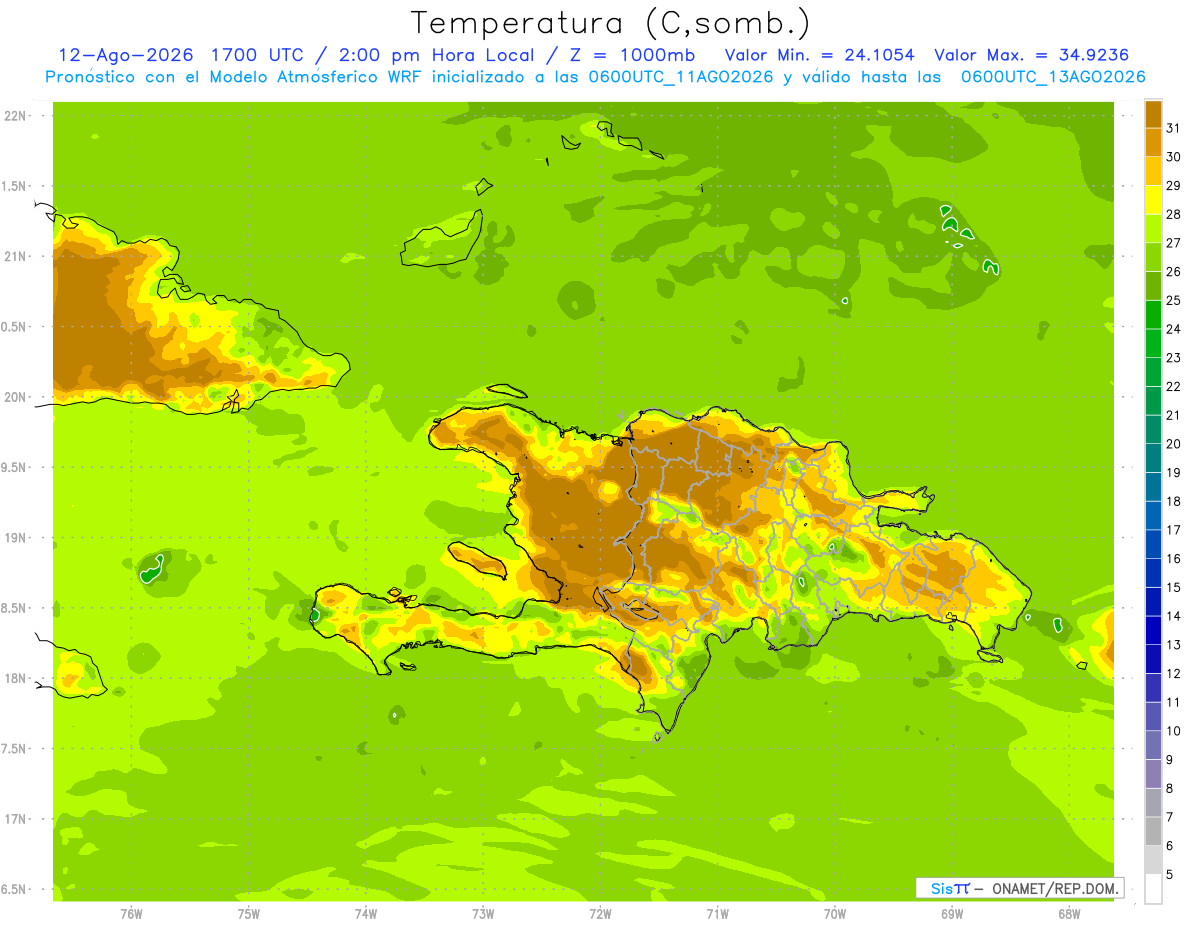Click the '73W' longitude label

click(x=483, y=914)
